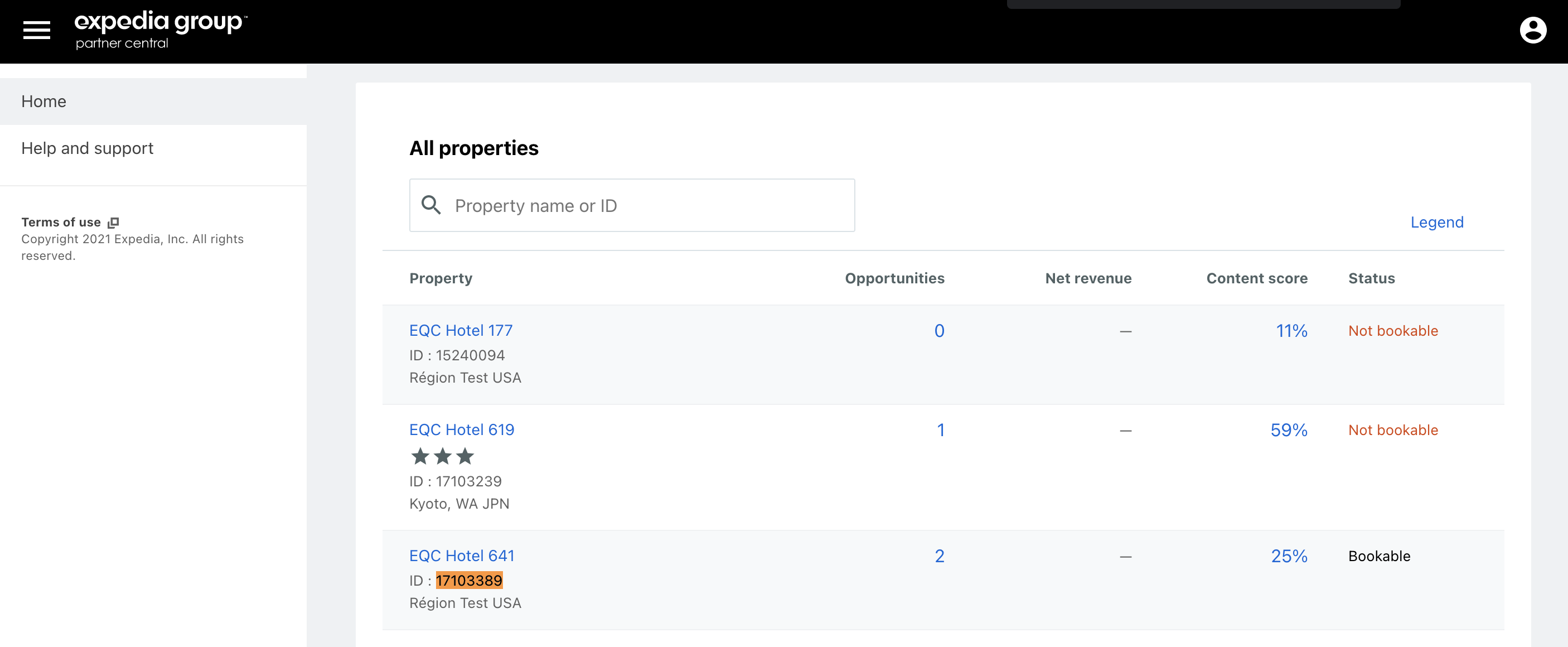
Task: Click the star rating of EQC Hotel 619
Action: (443, 456)
